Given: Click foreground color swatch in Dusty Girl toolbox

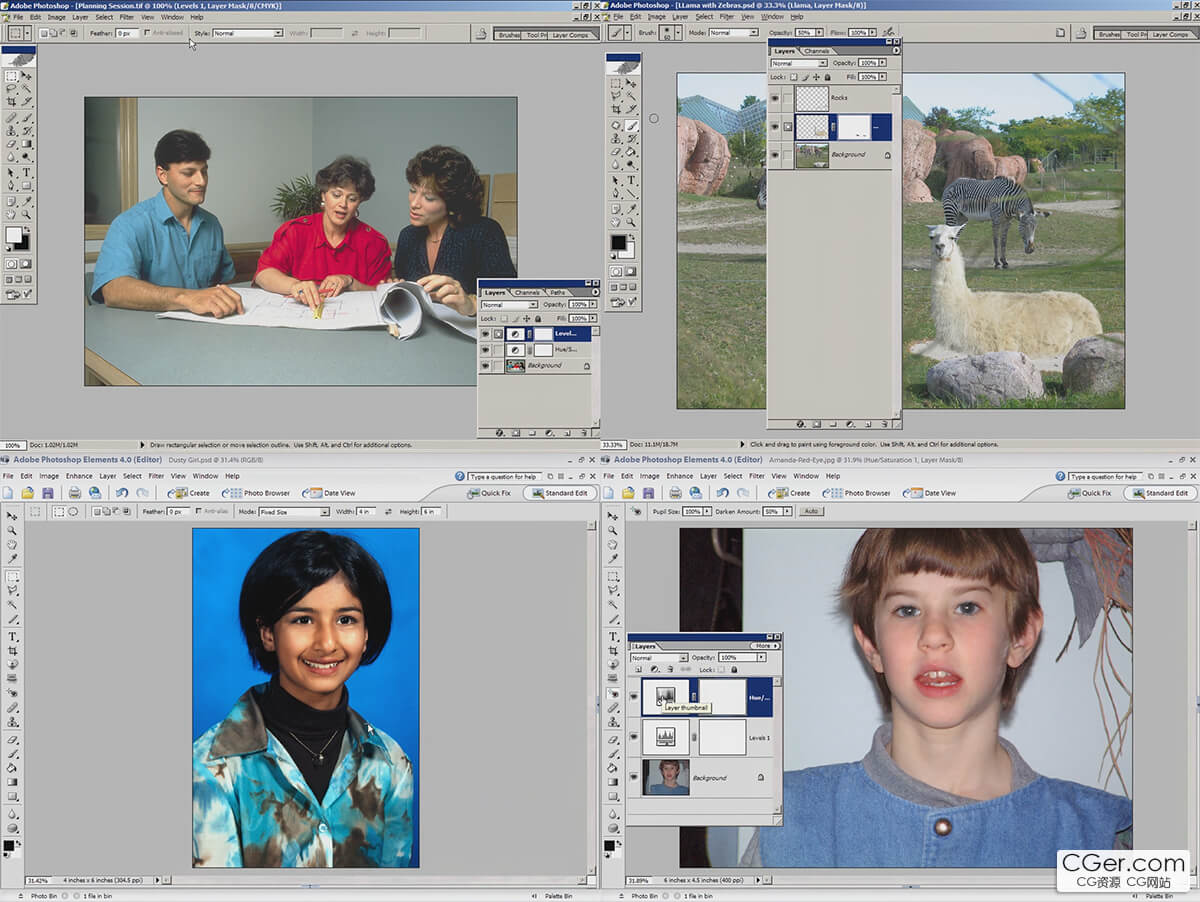Looking at the screenshot, I should (9, 844).
